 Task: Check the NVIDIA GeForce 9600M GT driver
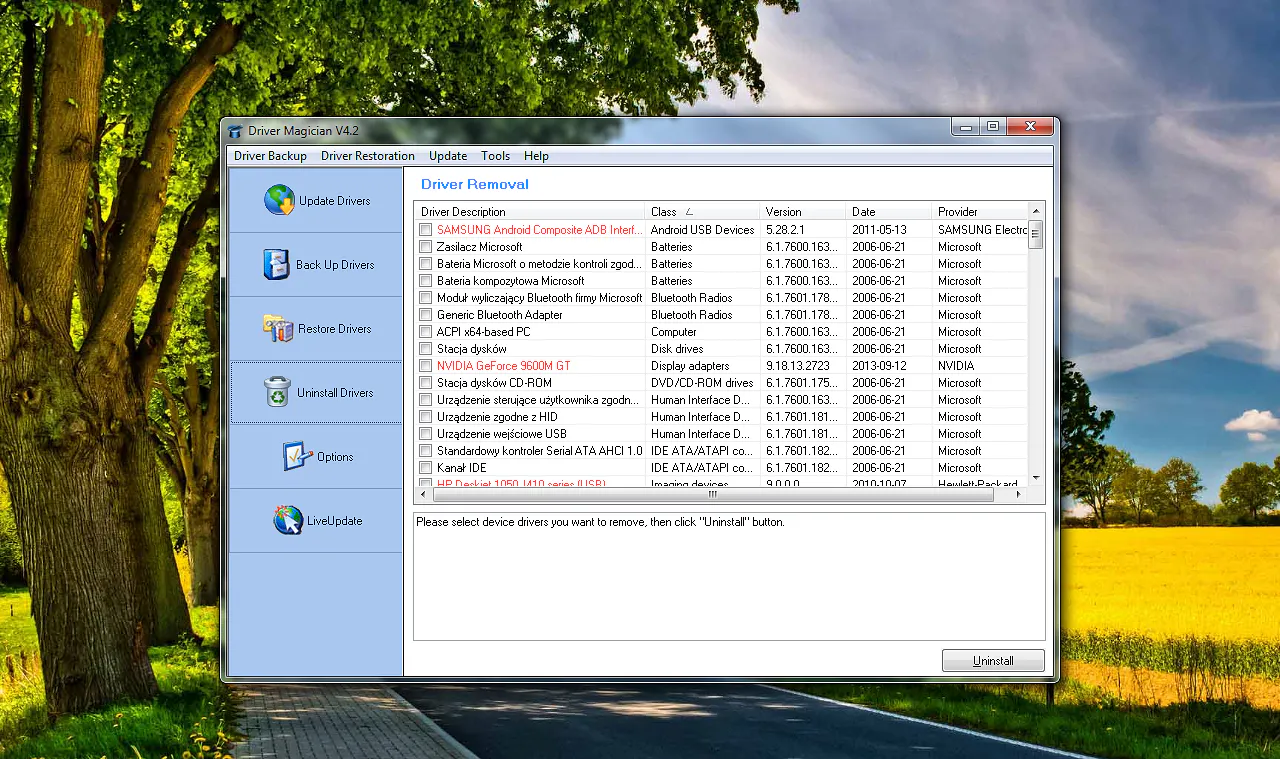[425, 365]
